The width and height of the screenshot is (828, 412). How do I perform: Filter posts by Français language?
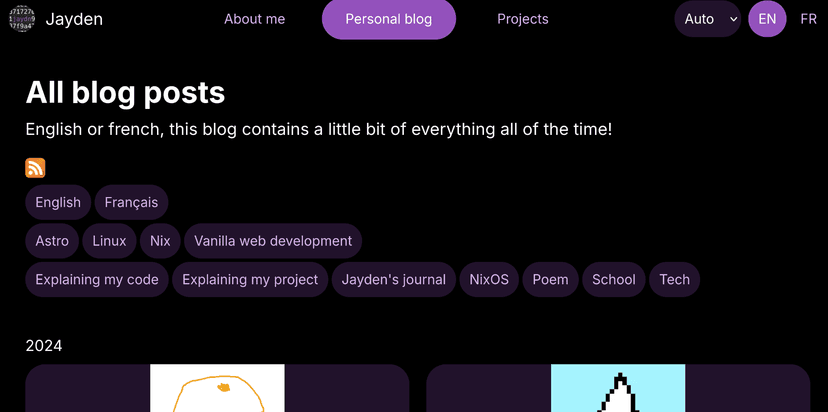click(131, 202)
